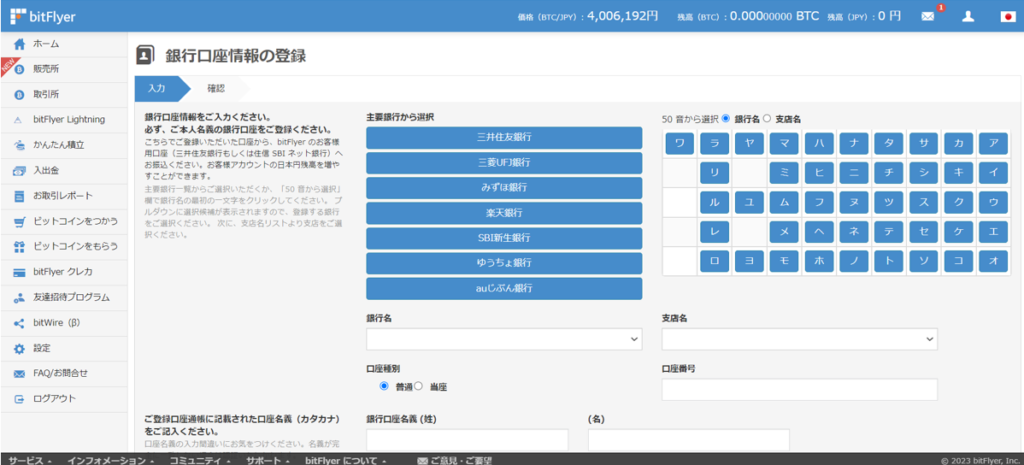Select 三井住友銀行 button
This screenshot has width=1024, height=465.
pyautogui.click(x=504, y=138)
